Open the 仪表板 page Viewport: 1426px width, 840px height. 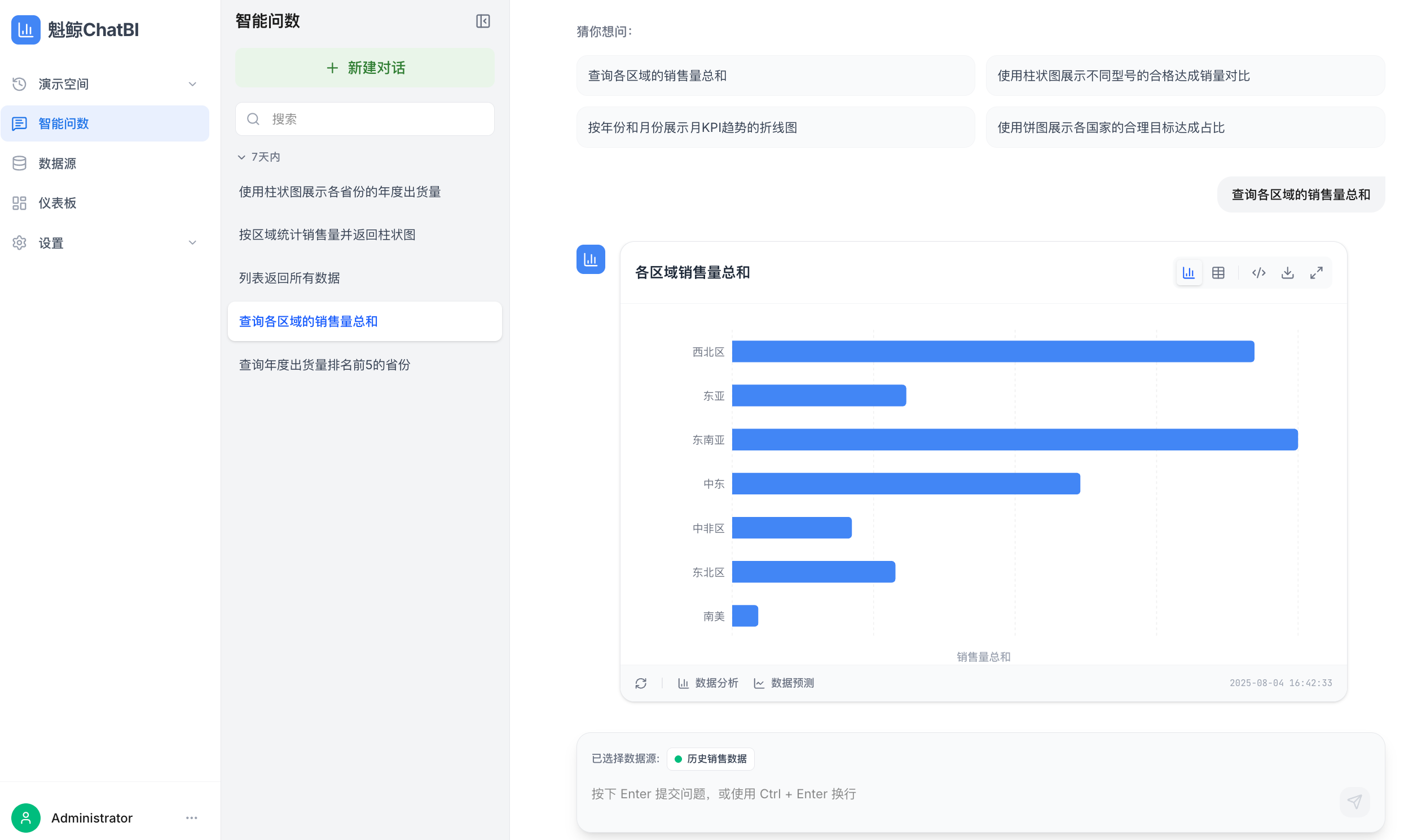pyautogui.click(x=105, y=203)
